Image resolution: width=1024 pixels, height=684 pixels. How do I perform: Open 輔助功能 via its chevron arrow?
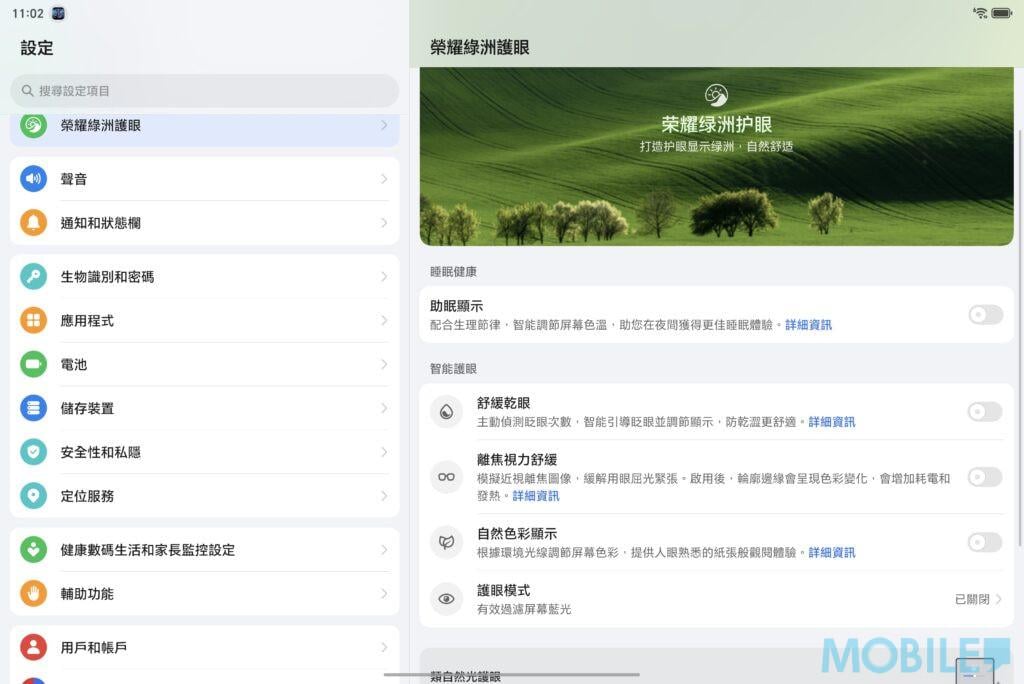tap(384, 594)
